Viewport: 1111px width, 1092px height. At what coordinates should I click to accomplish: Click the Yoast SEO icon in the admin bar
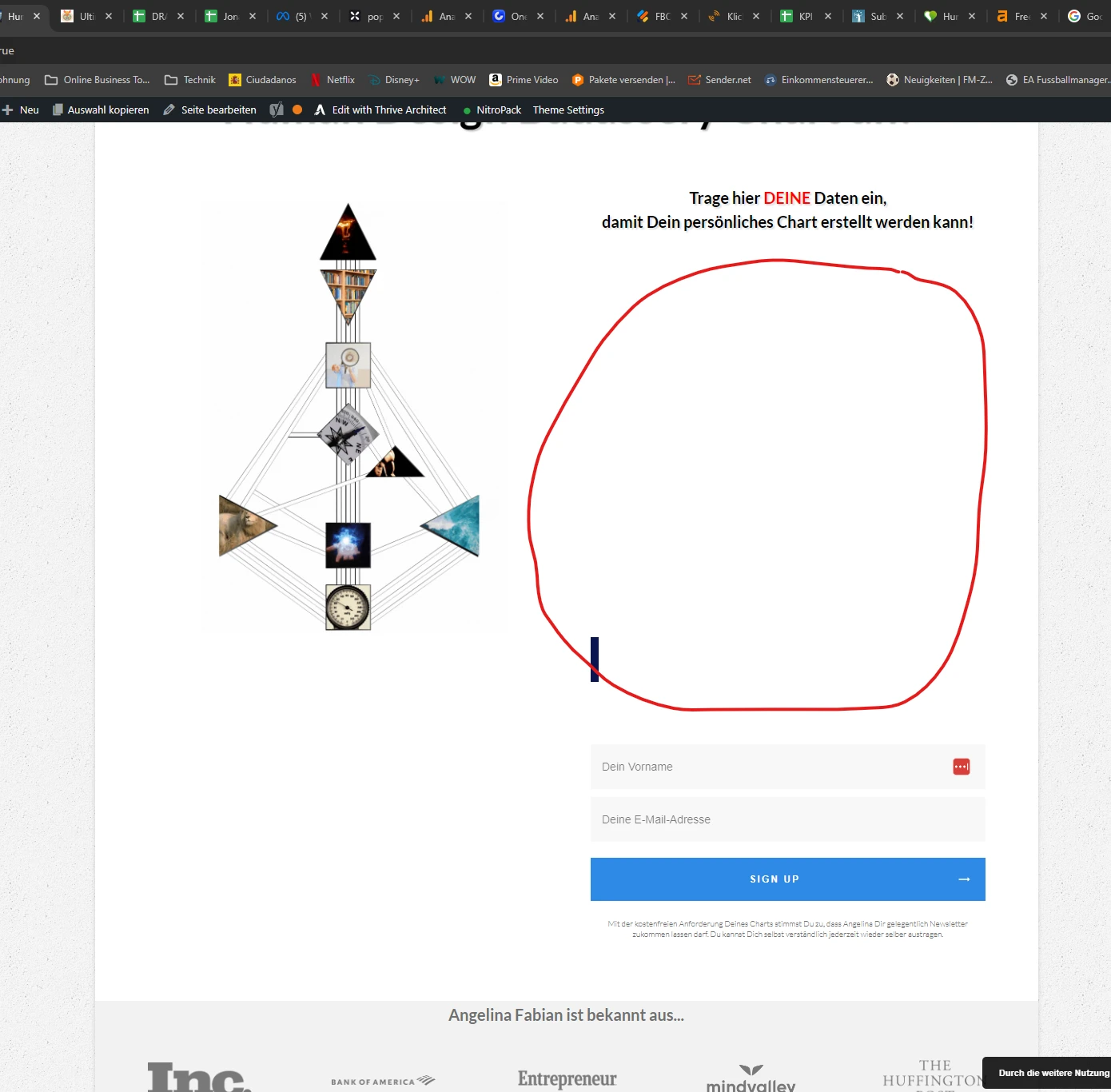tap(277, 110)
